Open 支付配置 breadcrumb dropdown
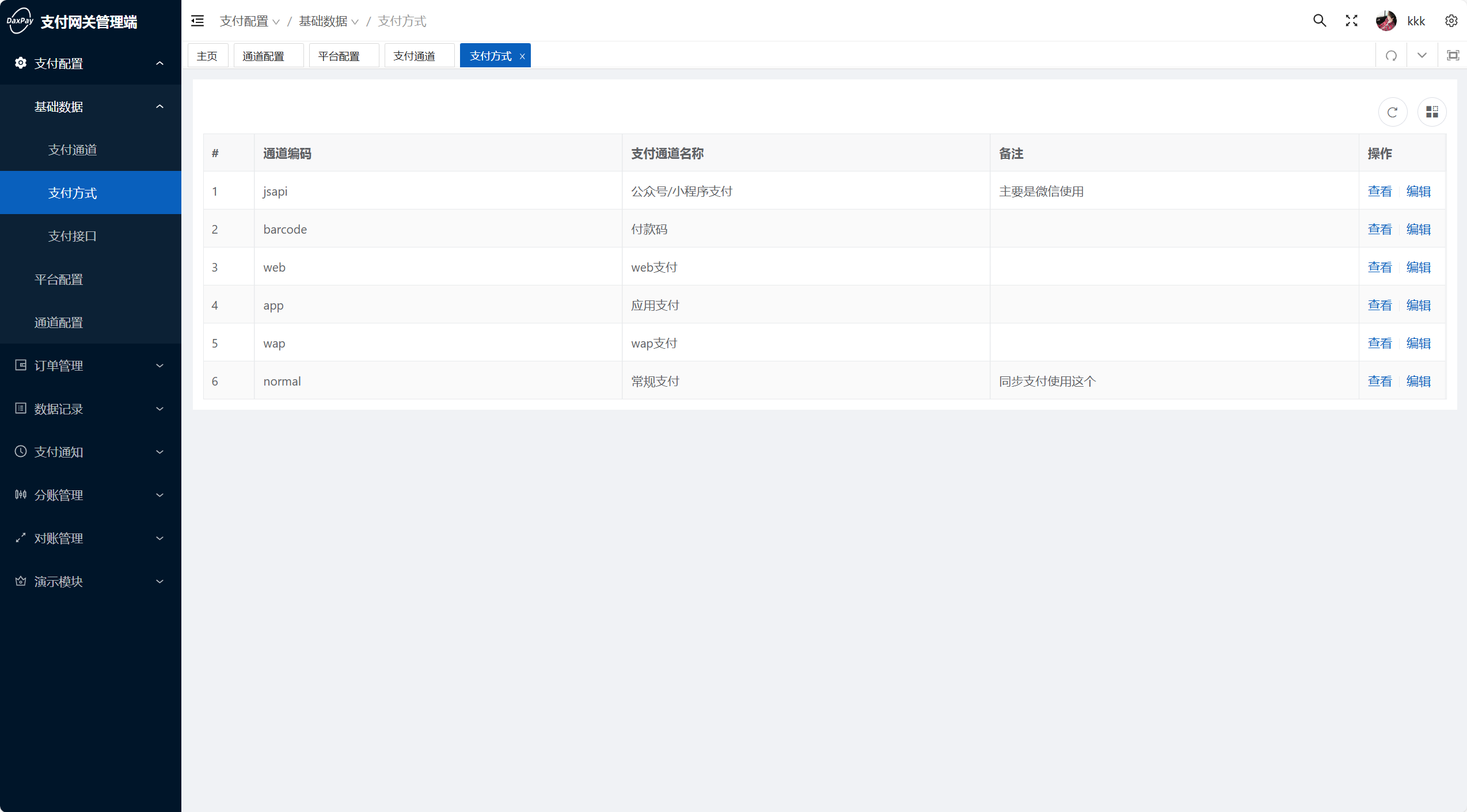 tap(250, 21)
